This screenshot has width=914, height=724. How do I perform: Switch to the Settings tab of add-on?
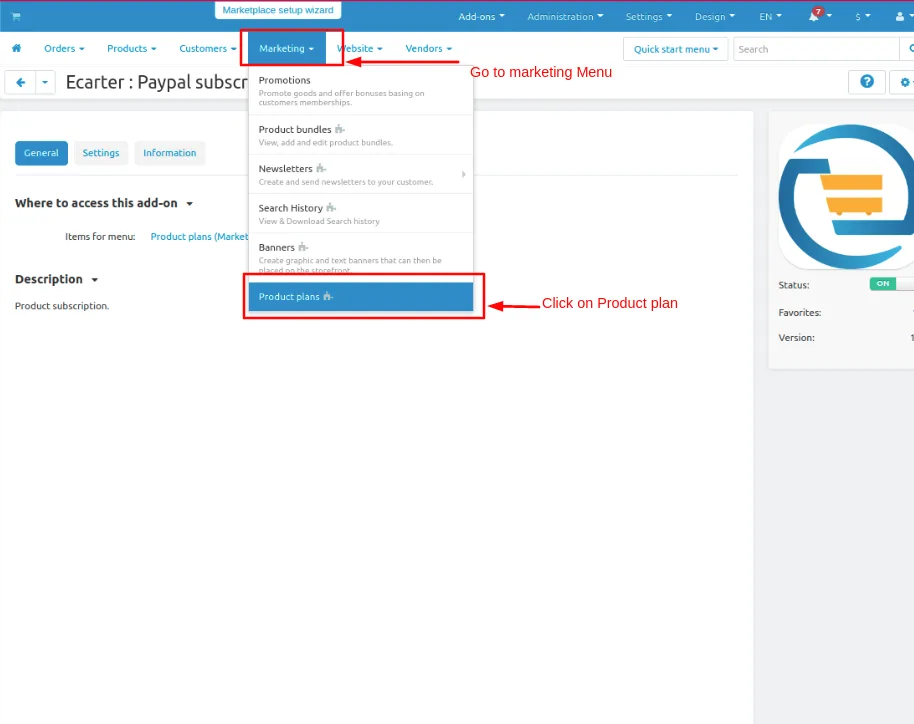click(101, 153)
